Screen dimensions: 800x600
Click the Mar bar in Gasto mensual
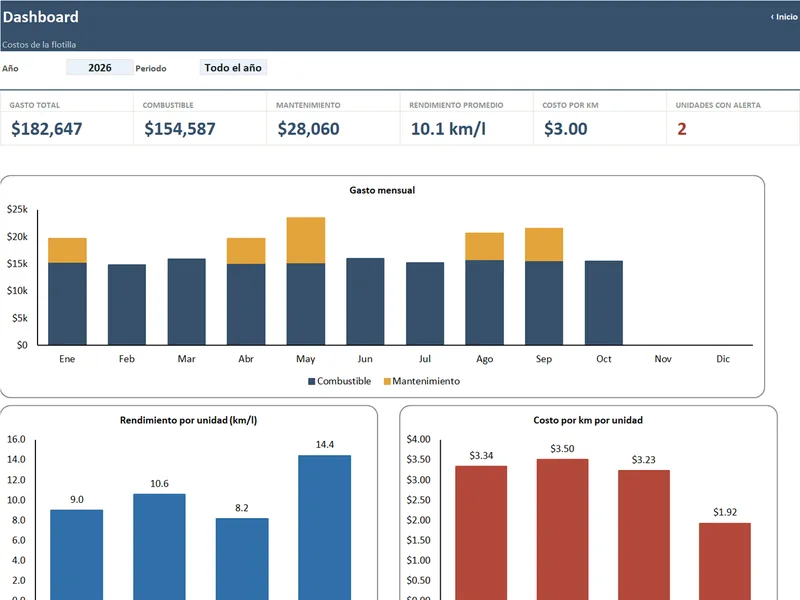pos(187,302)
